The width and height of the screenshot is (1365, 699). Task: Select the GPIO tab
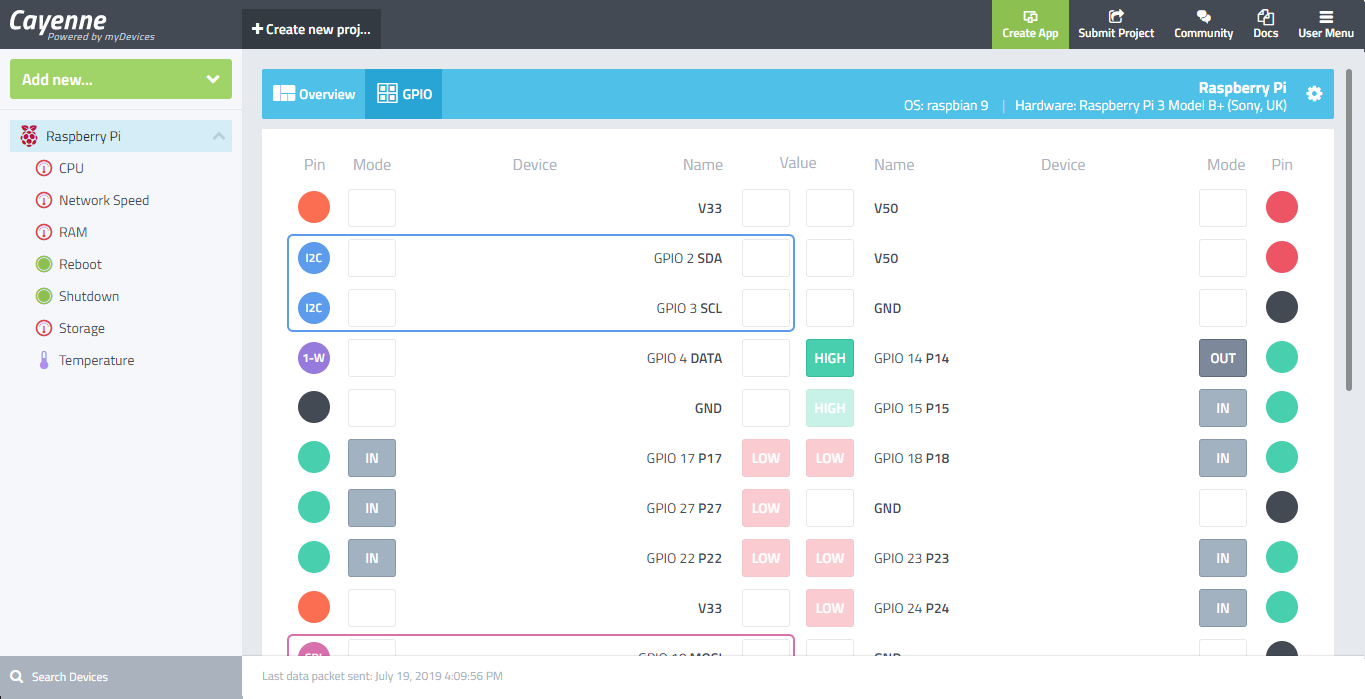point(404,94)
